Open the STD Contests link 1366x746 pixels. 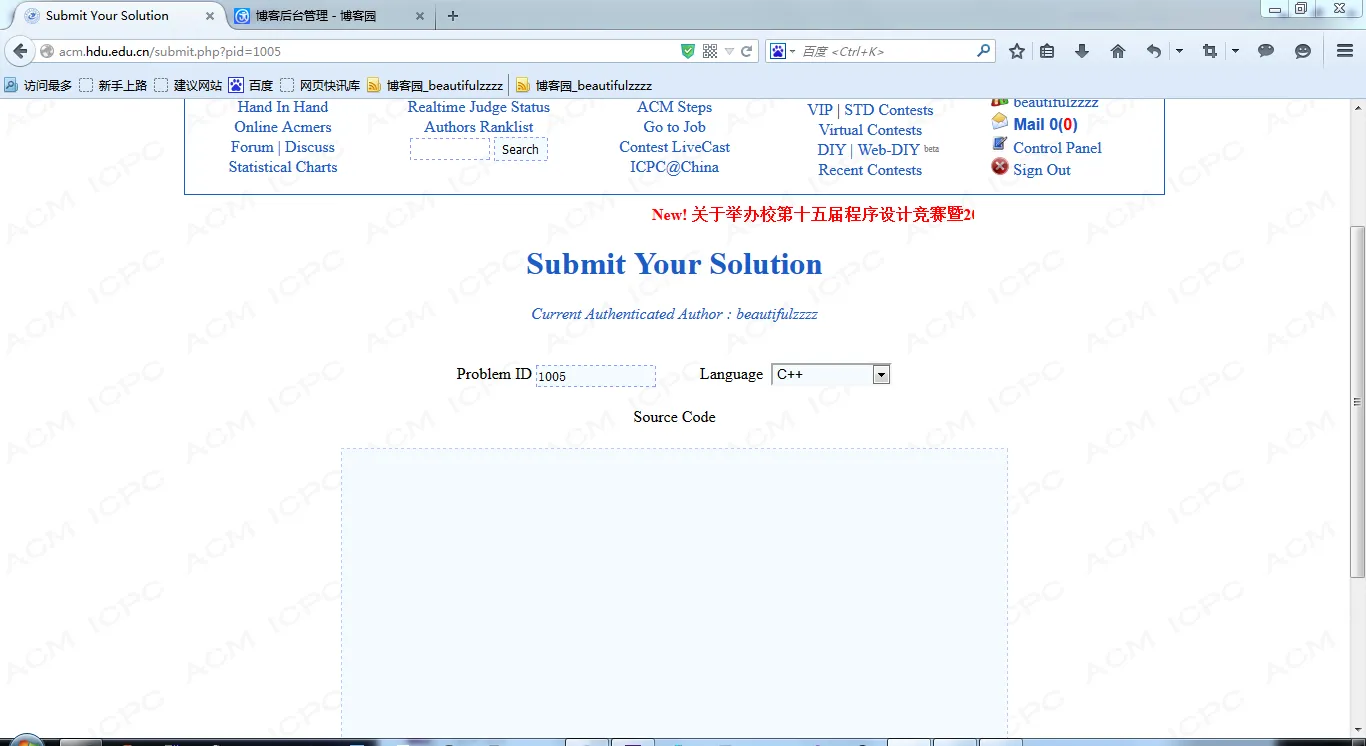point(889,110)
